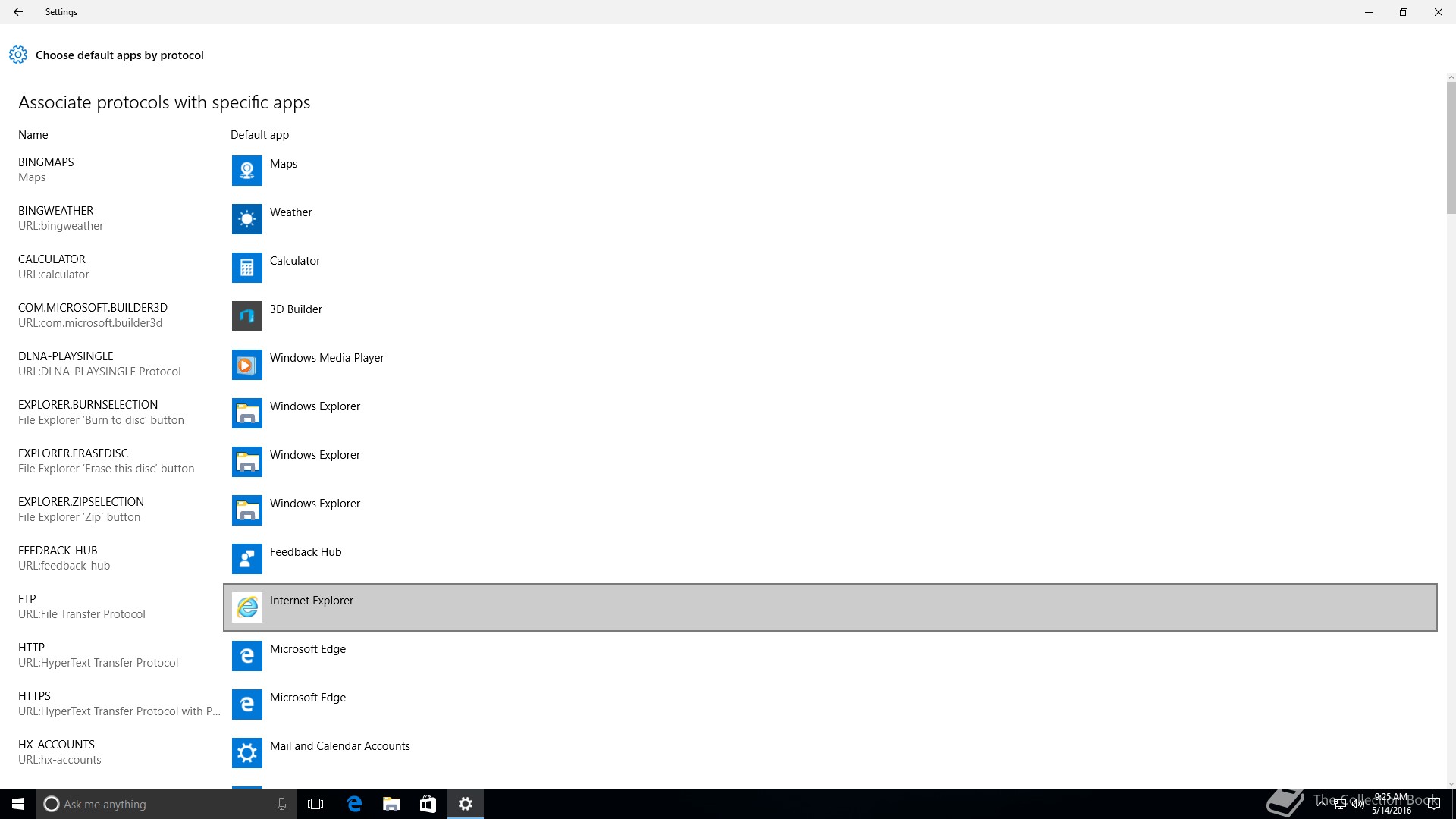Select the HTTP protocol name

pyautogui.click(x=31, y=648)
